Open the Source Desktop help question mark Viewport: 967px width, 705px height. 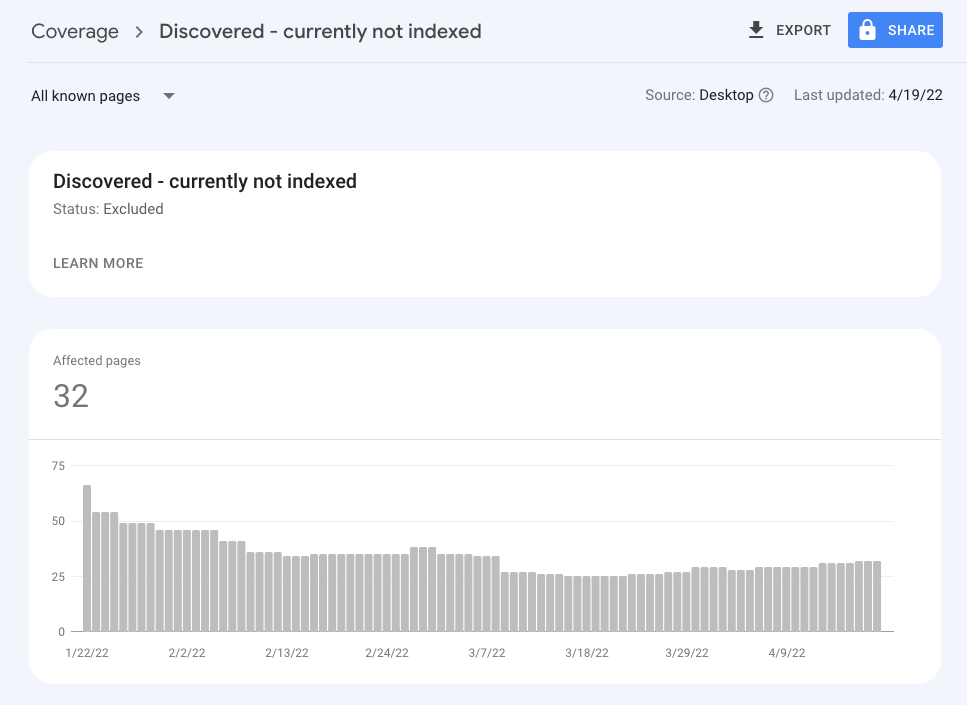[x=766, y=95]
